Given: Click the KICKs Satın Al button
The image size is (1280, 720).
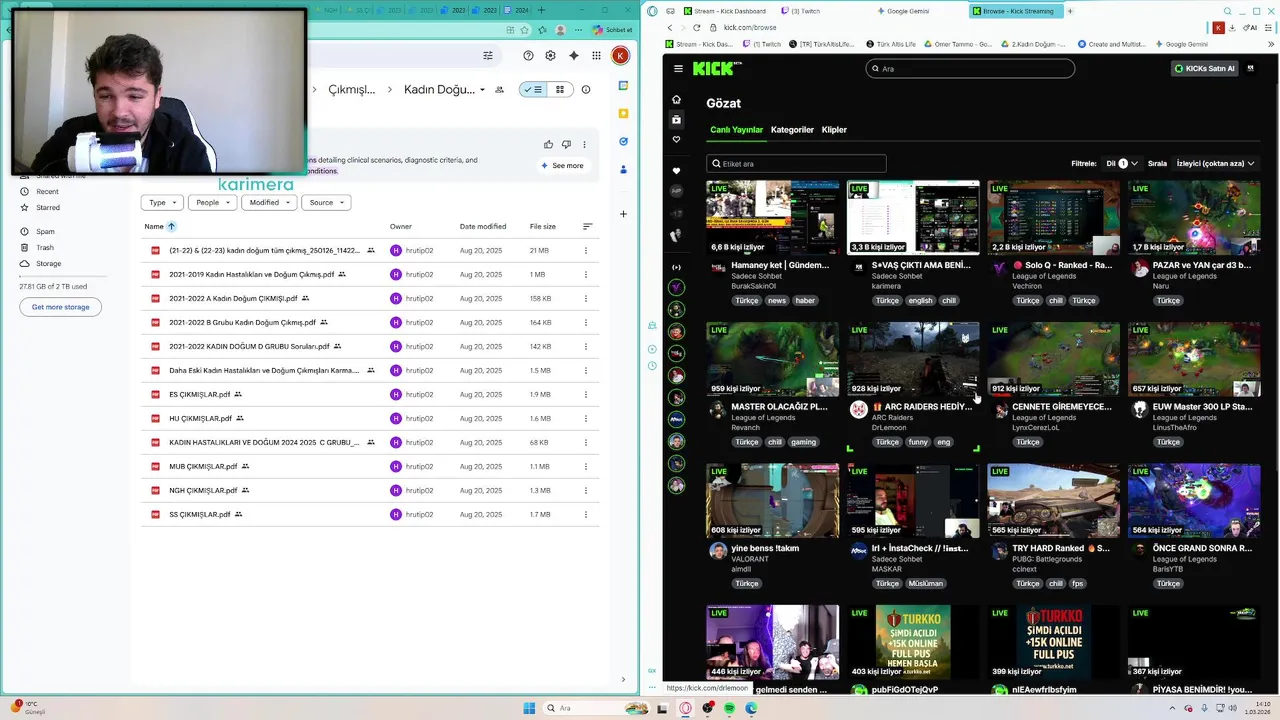Looking at the screenshot, I should point(1204,68).
